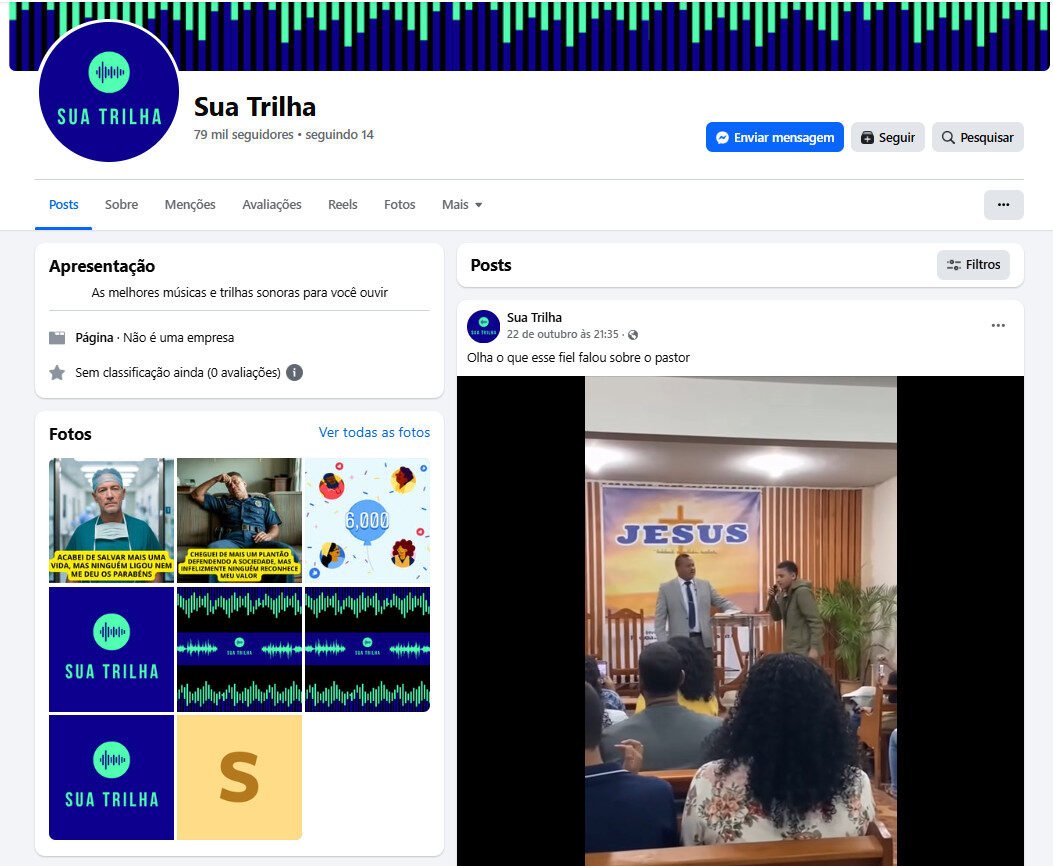Select the Posts tab

pyautogui.click(x=63, y=204)
